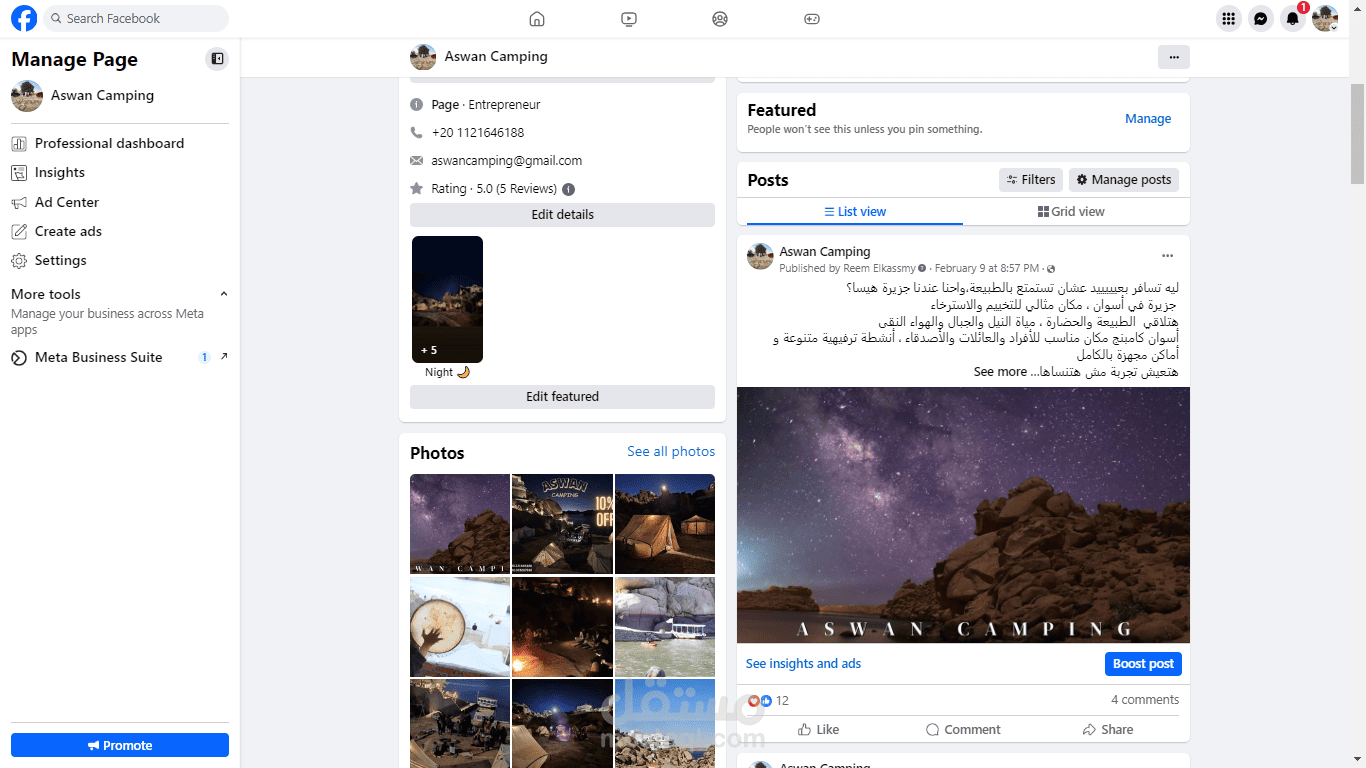
Task: Click the phone number +20 1121646188
Action: tap(478, 133)
